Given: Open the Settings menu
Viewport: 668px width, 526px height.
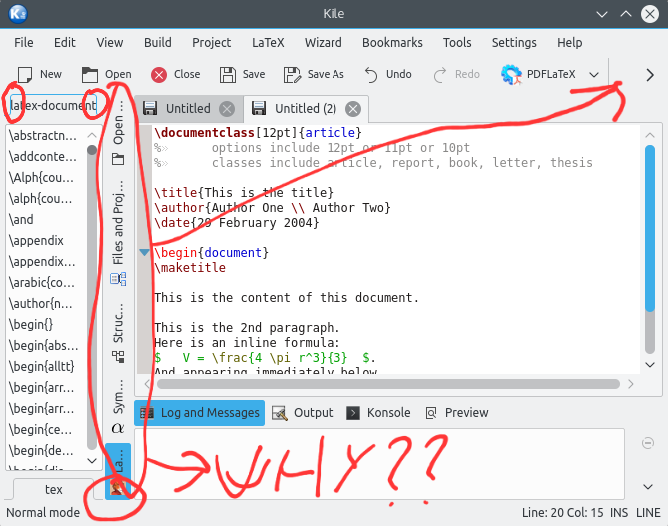Looking at the screenshot, I should coord(514,43).
